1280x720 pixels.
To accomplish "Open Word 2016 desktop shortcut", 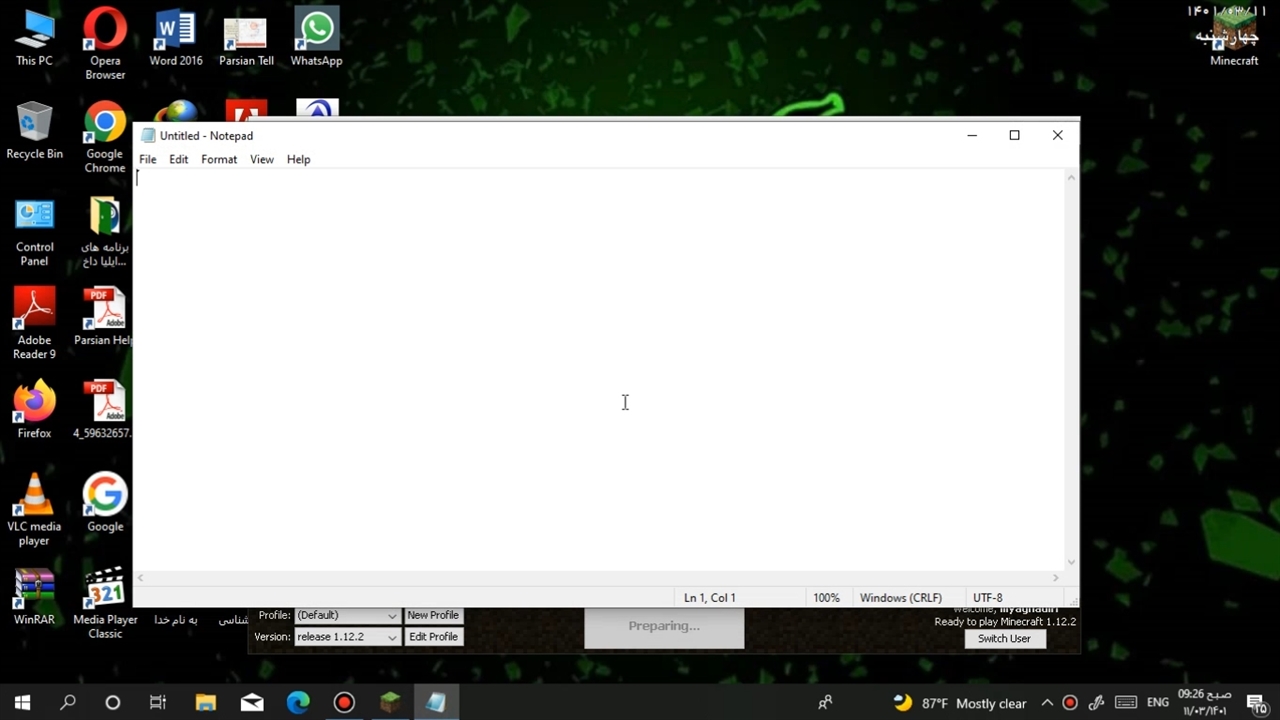I will pos(175,38).
